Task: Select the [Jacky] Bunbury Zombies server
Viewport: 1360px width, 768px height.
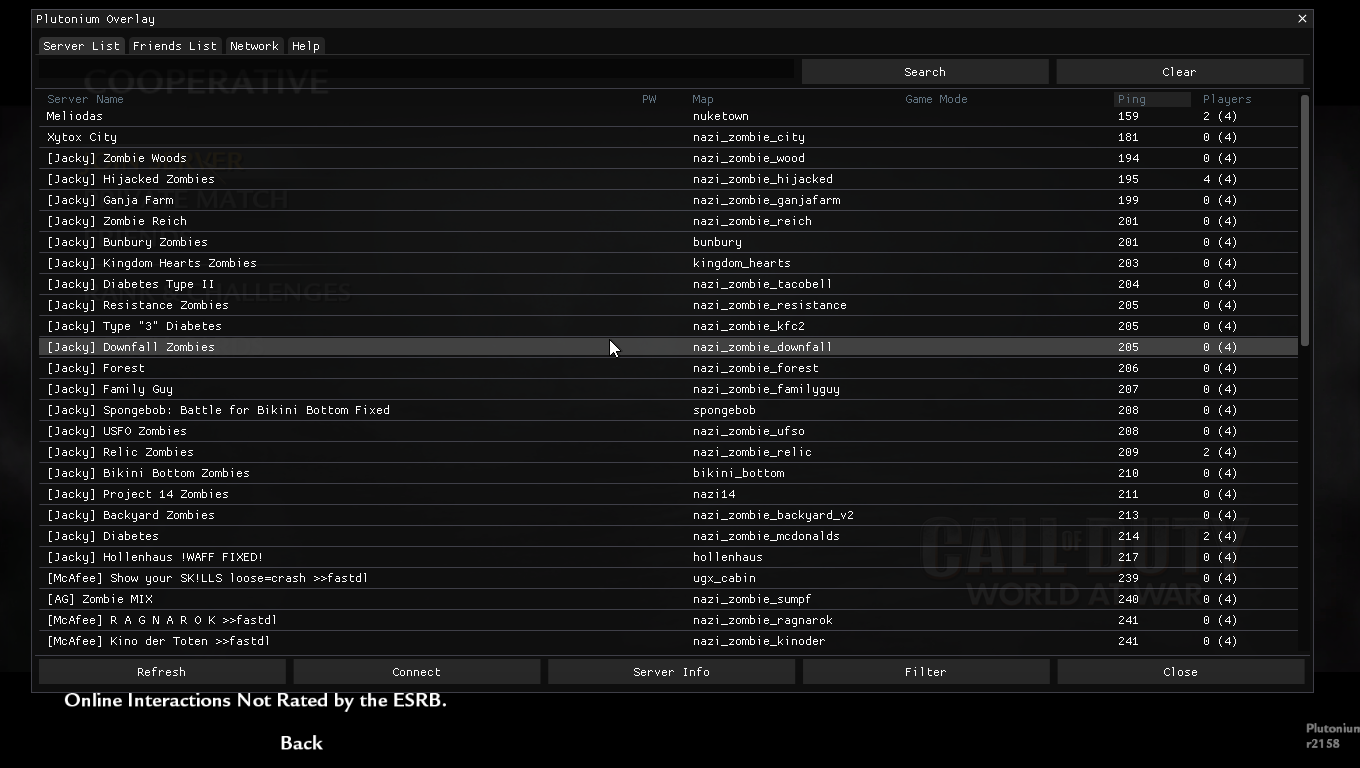Action: [668, 242]
